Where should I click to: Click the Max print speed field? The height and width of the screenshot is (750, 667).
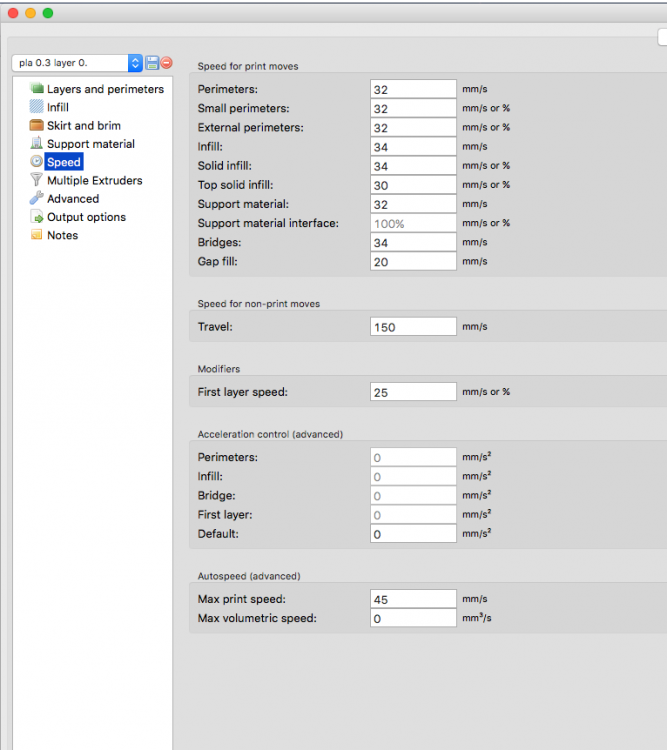pyautogui.click(x=413, y=599)
